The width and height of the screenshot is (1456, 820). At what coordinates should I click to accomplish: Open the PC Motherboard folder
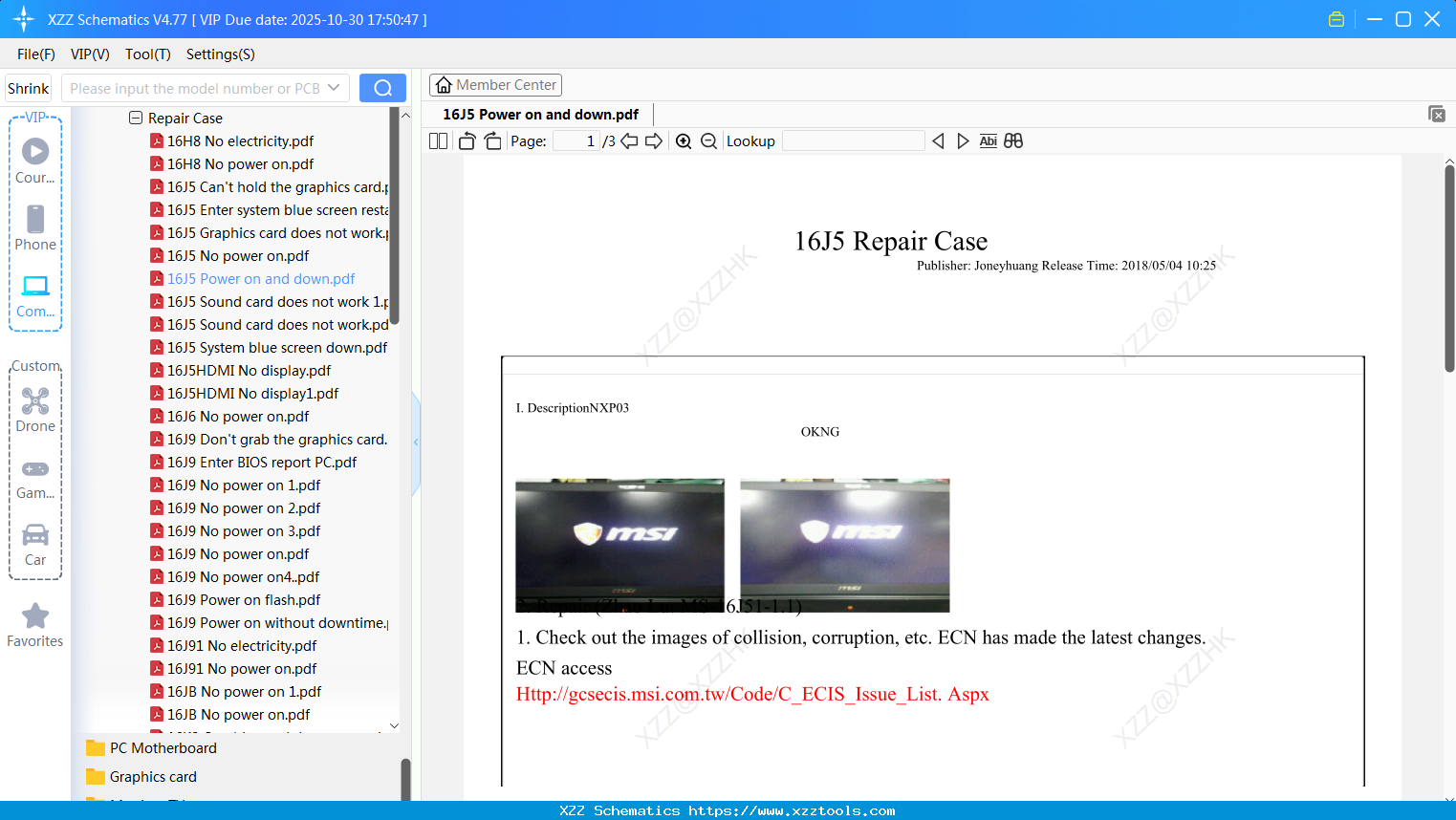(151, 748)
